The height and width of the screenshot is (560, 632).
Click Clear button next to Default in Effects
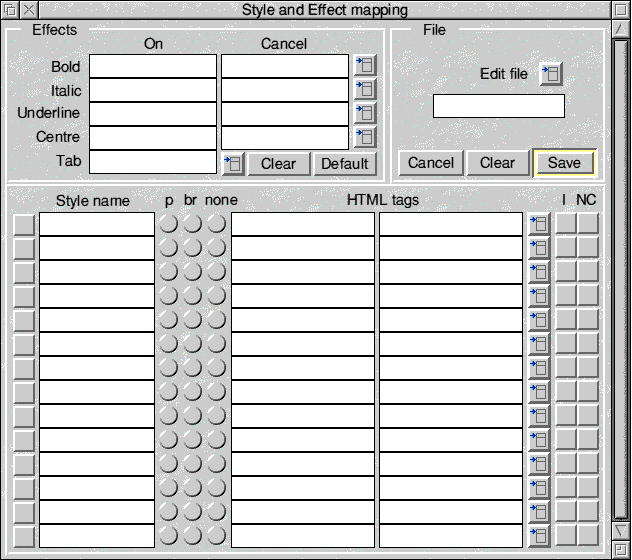278,163
